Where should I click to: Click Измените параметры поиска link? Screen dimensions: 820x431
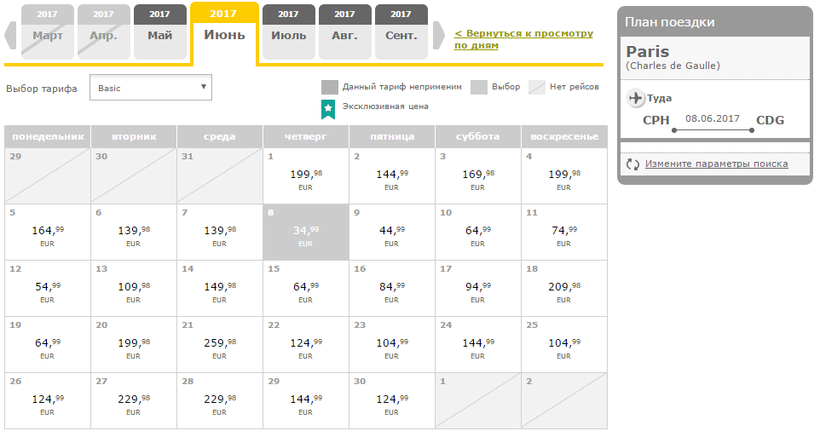pyautogui.click(x=716, y=164)
